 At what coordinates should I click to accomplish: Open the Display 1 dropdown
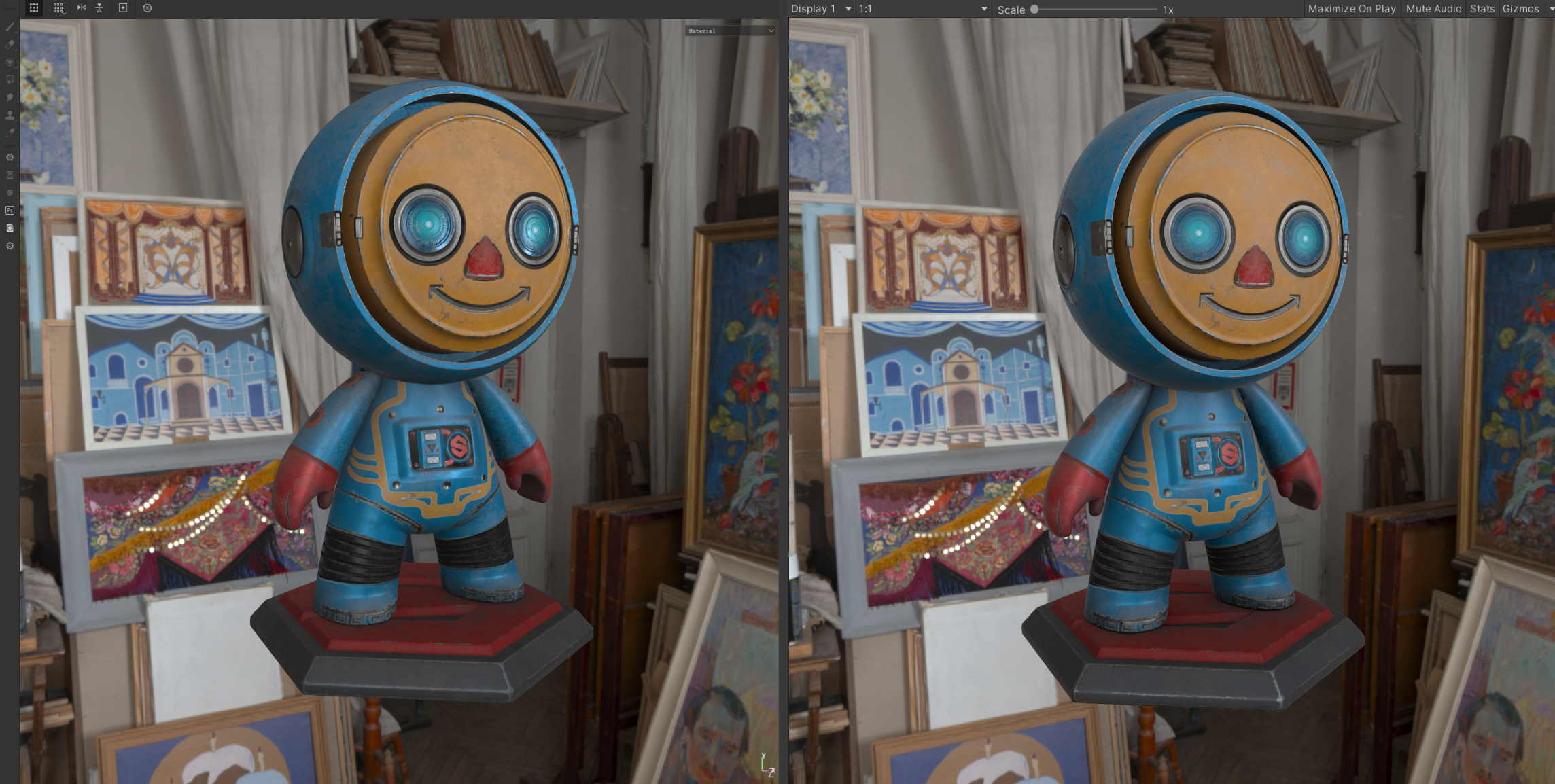tap(821, 9)
